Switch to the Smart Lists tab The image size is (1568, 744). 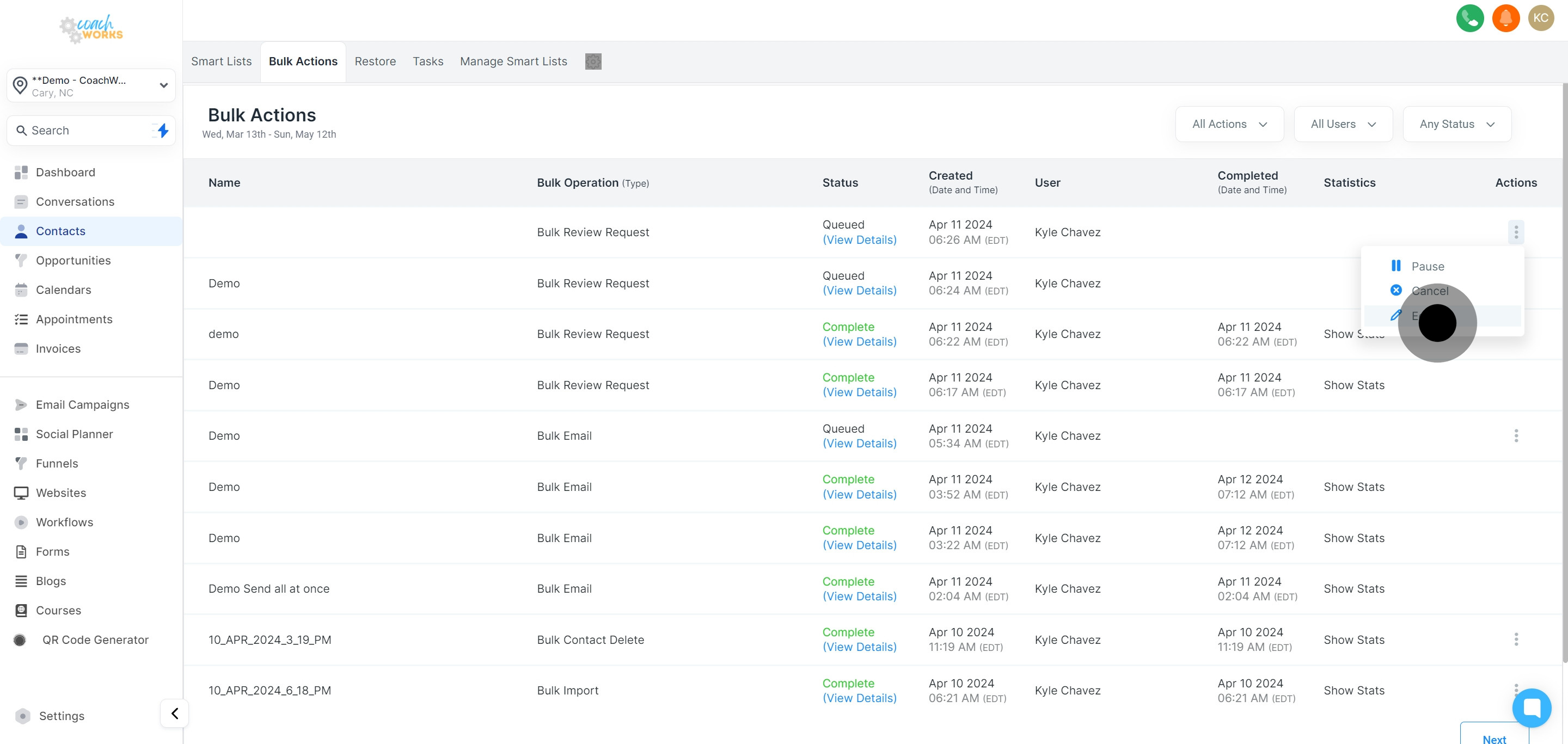pyautogui.click(x=221, y=62)
